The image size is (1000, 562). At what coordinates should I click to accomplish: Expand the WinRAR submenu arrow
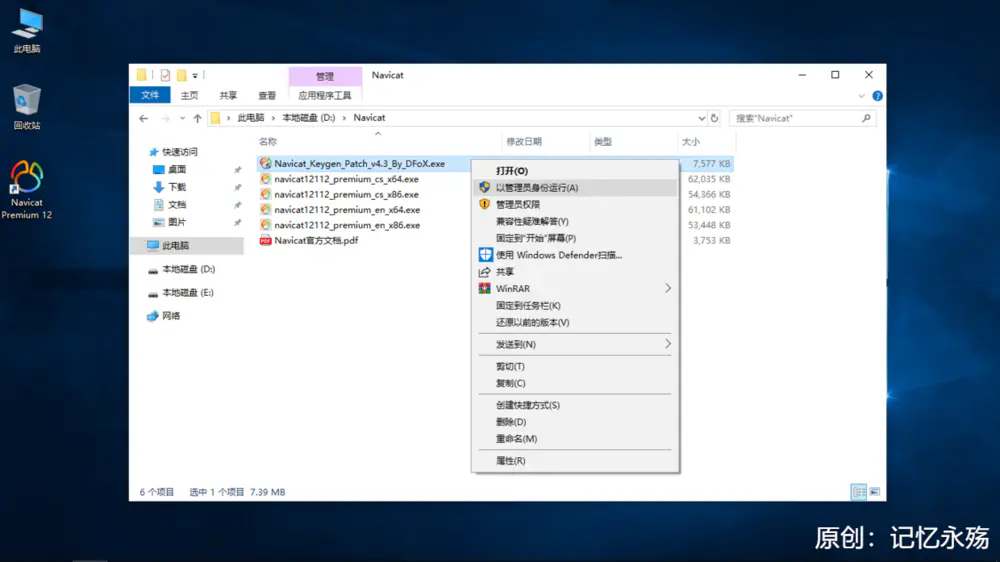click(x=668, y=288)
